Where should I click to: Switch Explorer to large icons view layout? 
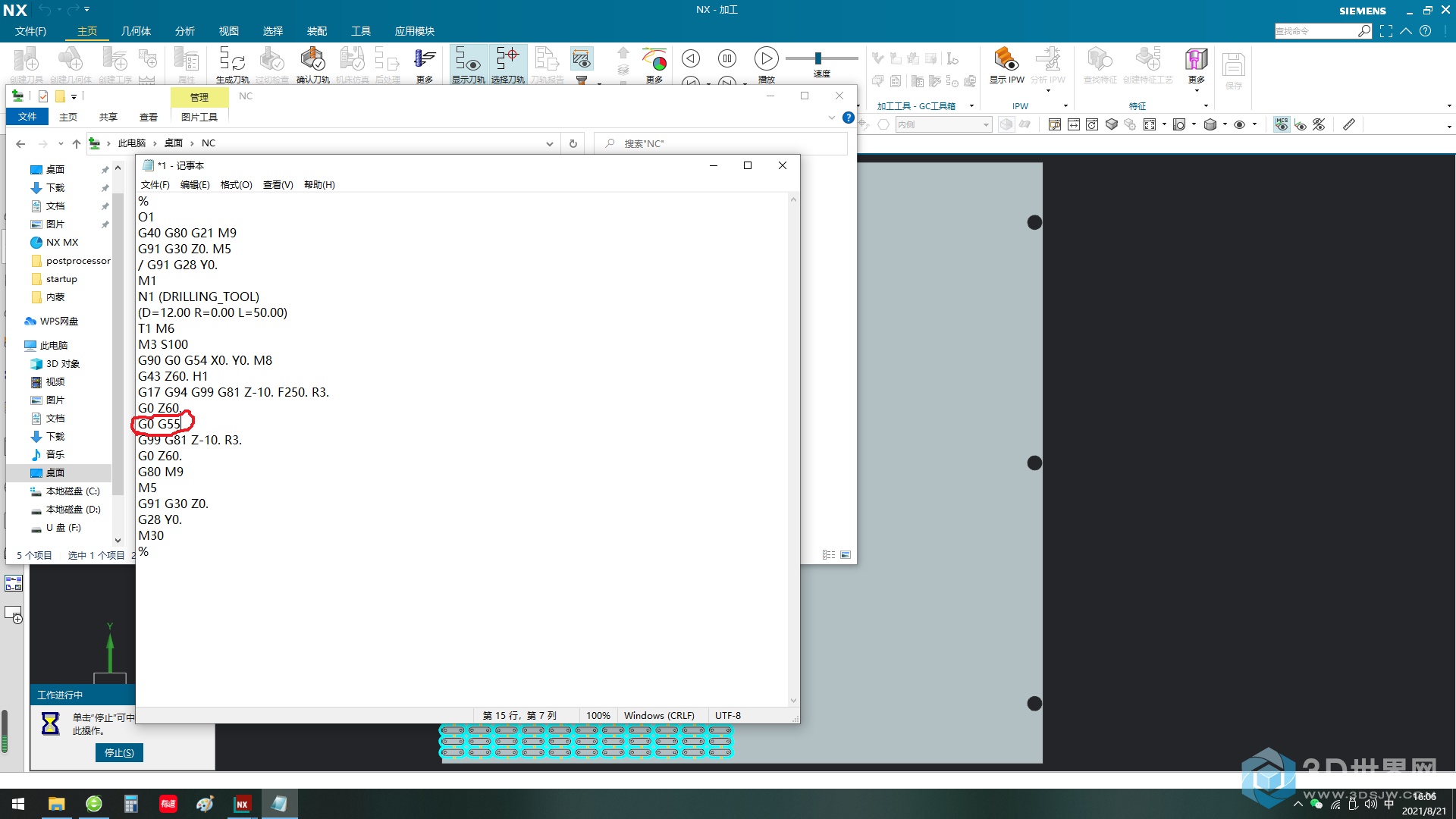click(846, 555)
